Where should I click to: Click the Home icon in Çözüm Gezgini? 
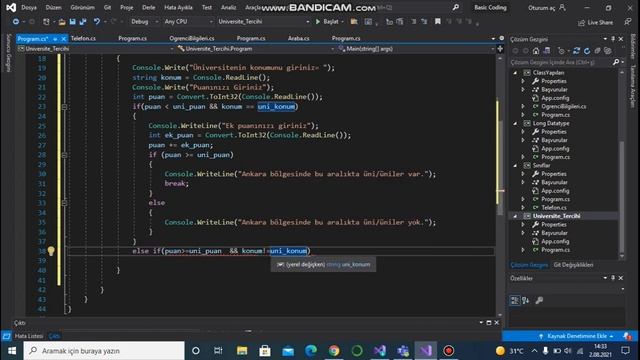pos(536,51)
